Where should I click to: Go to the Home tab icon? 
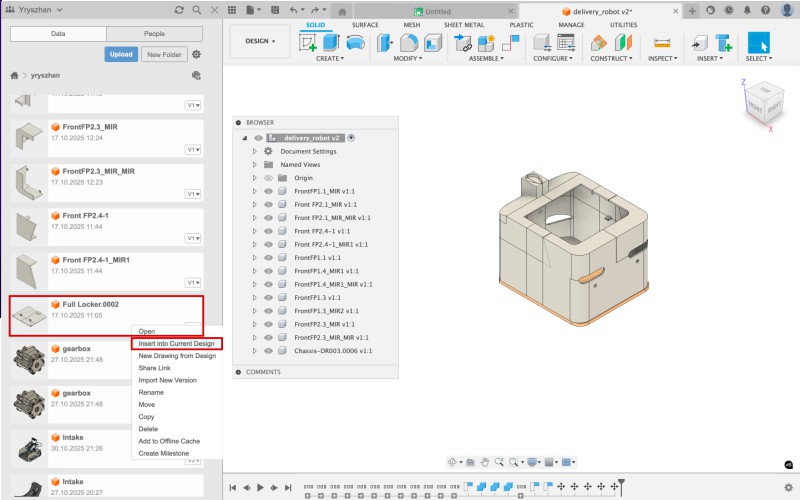tap(342, 12)
